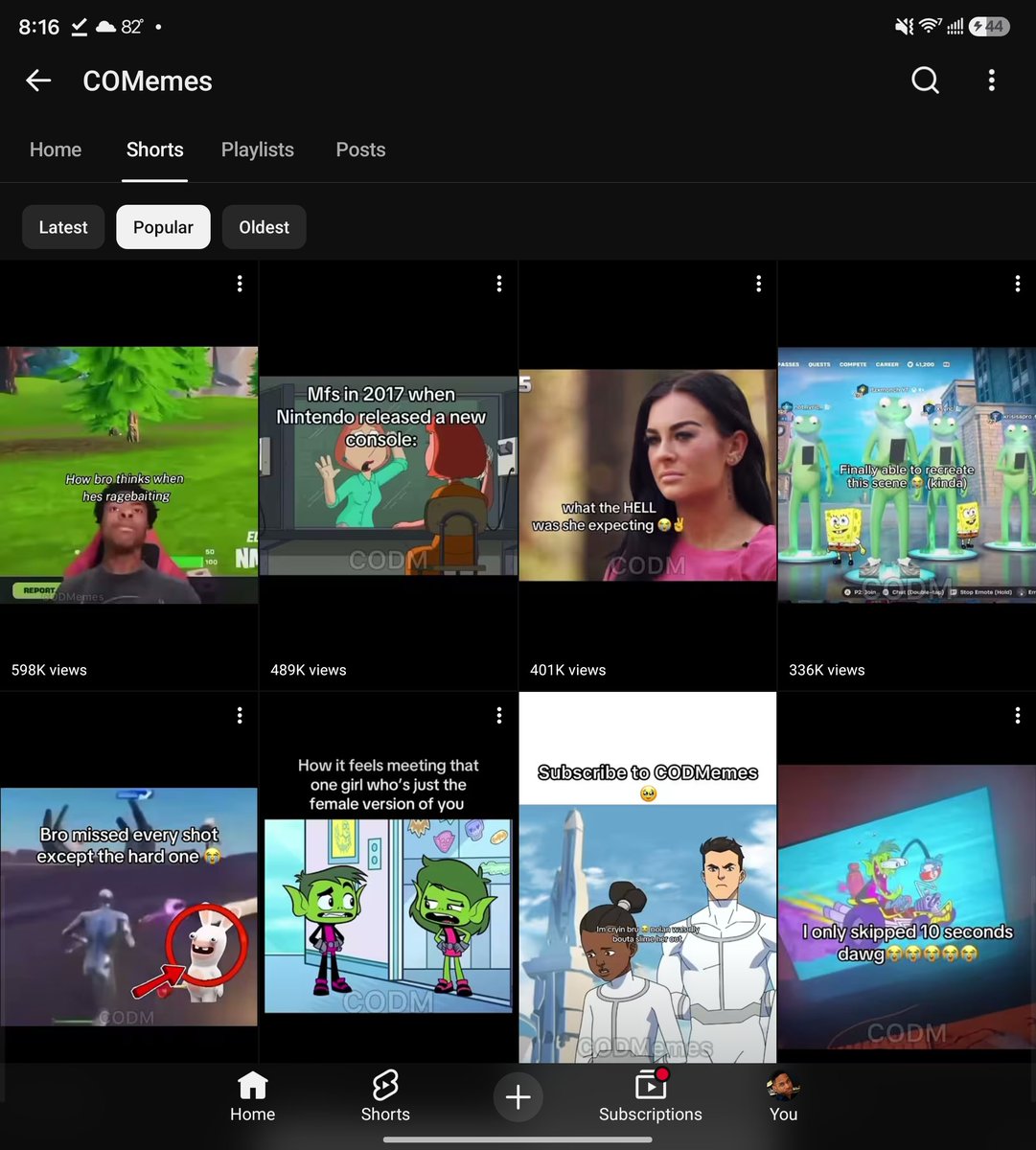Screen dimensions: 1036x1150
Task: Tap the '401K views' label
Action: [x=568, y=670]
